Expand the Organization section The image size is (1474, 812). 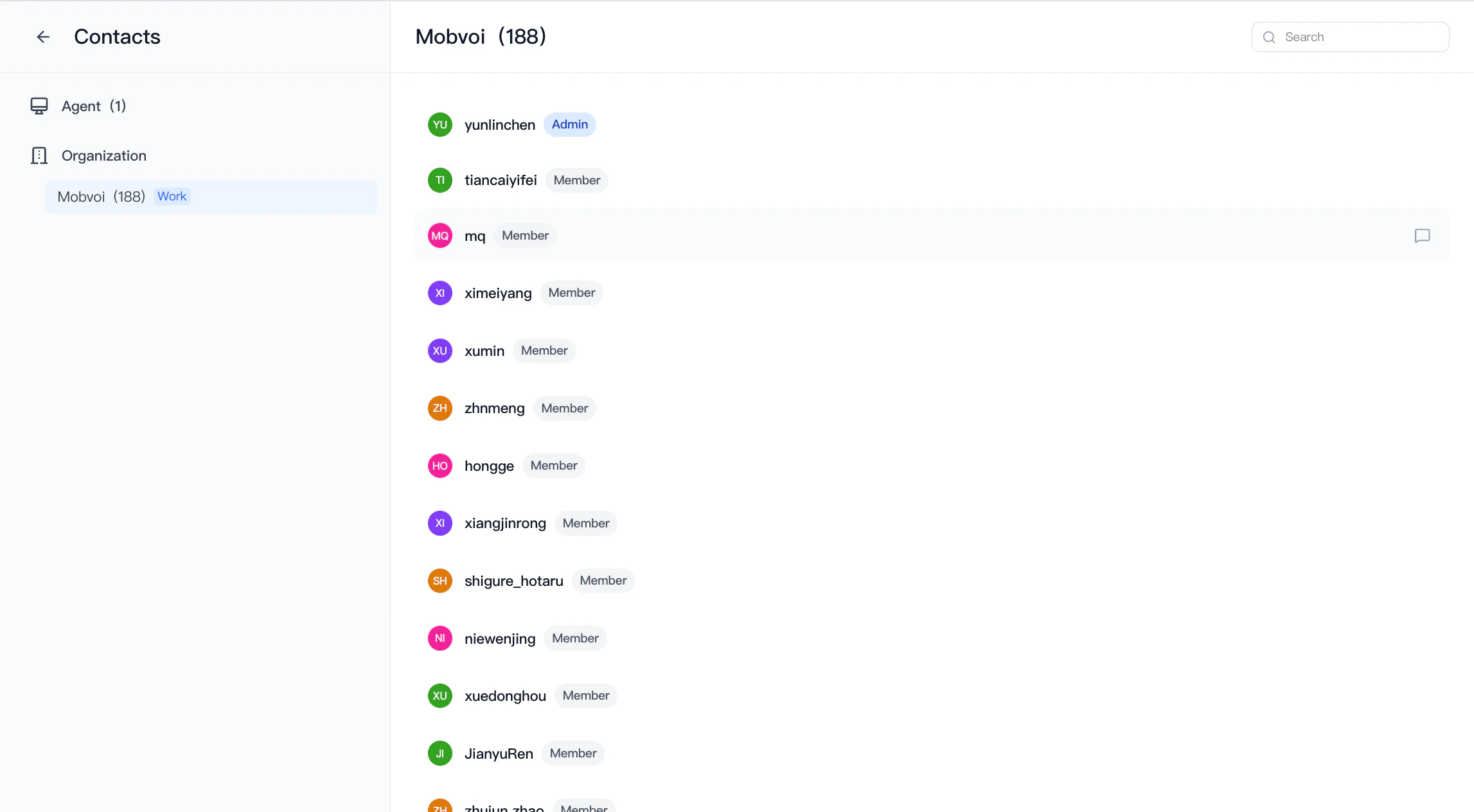pyautogui.click(x=104, y=155)
